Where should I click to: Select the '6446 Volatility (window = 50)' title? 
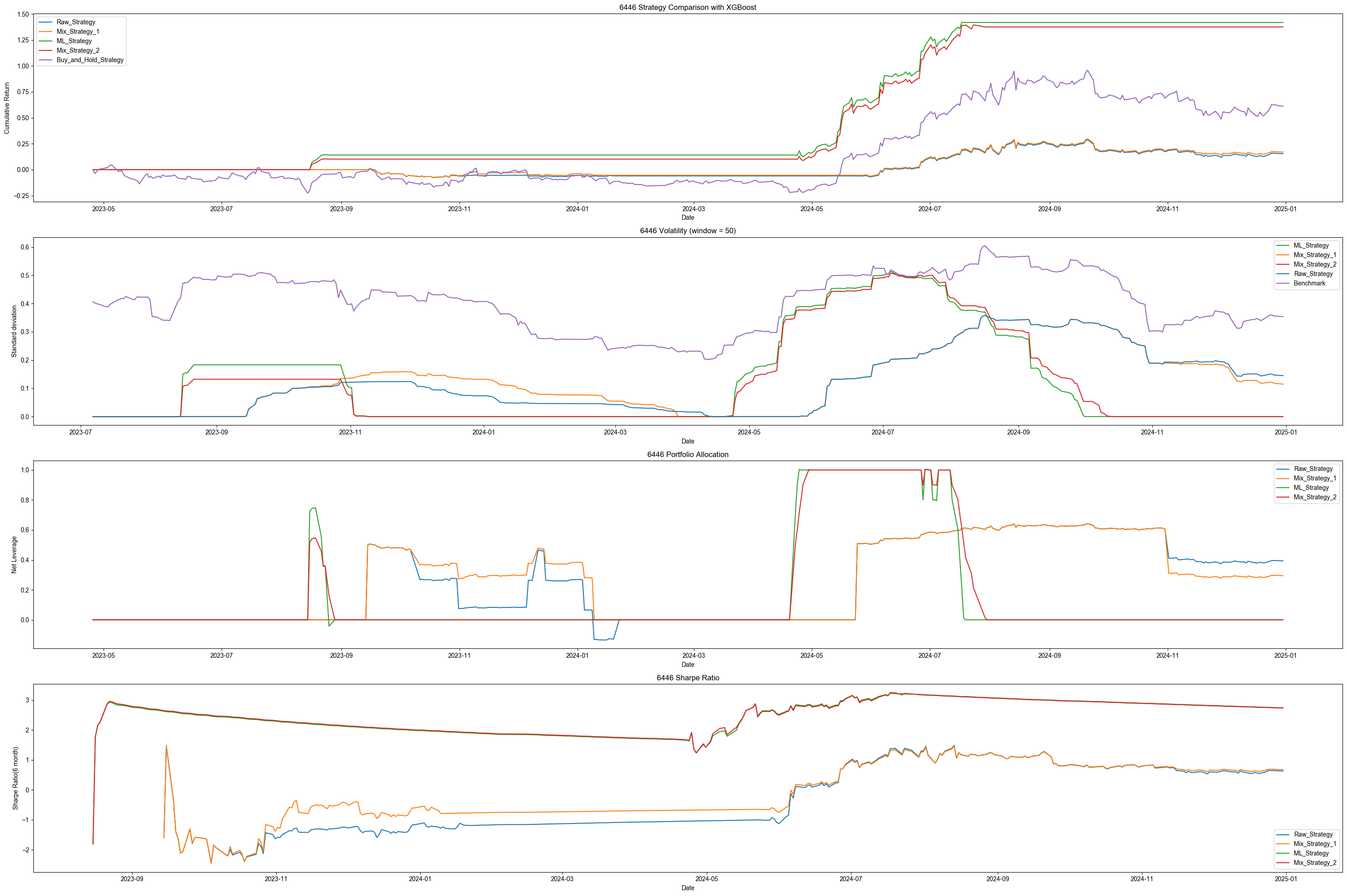[688, 231]
